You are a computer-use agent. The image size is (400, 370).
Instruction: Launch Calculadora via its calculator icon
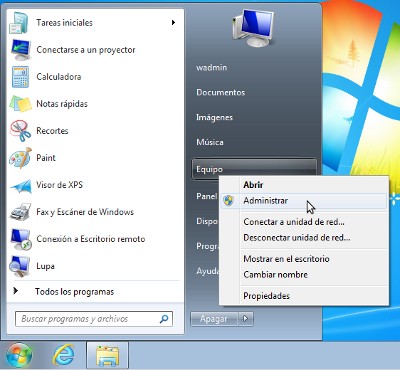21,77
